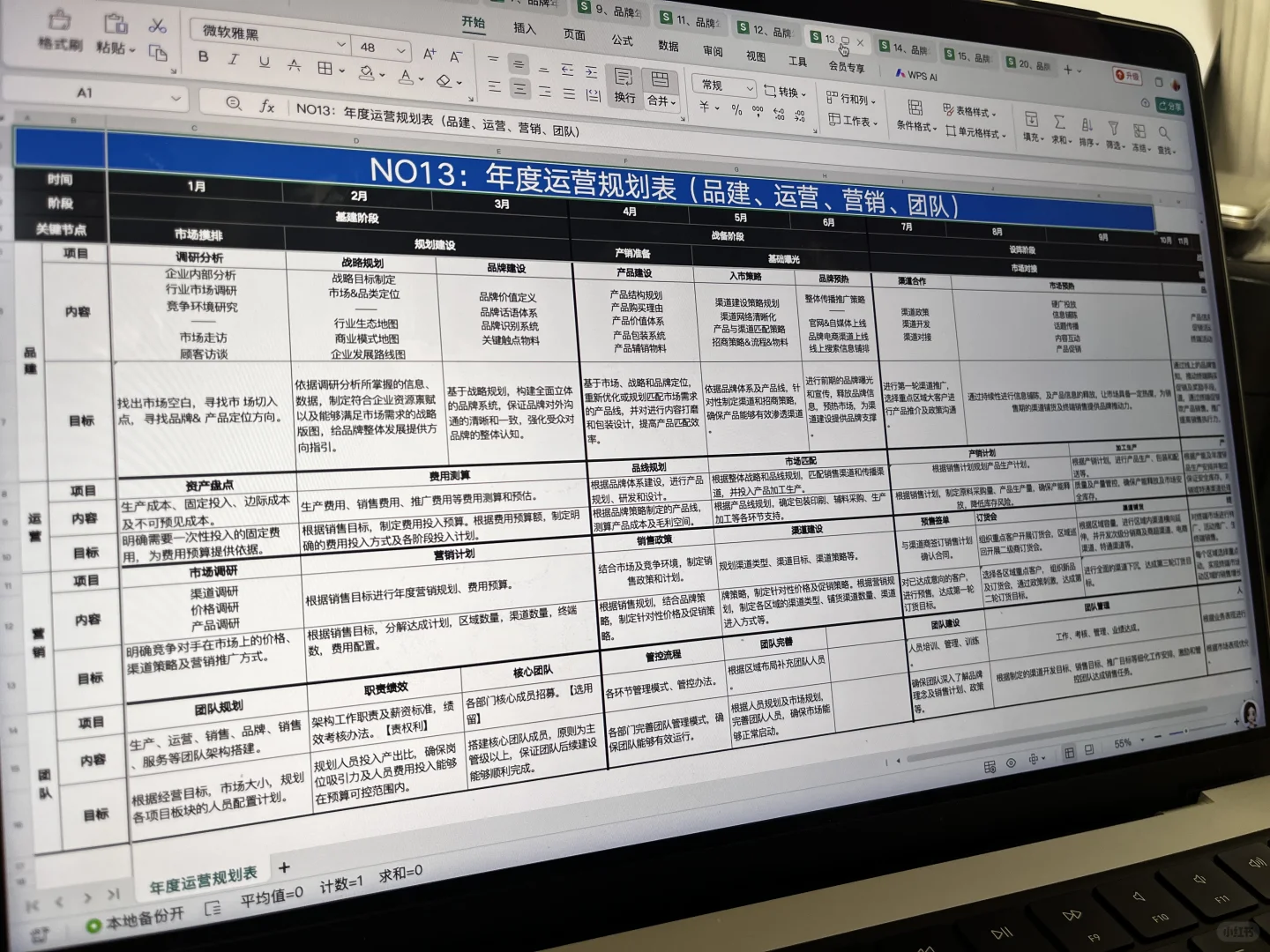The height and width of the screenshot is (952, 1270).
Task: Click the fill color bucket swatch
Action: tap(366, 71)
